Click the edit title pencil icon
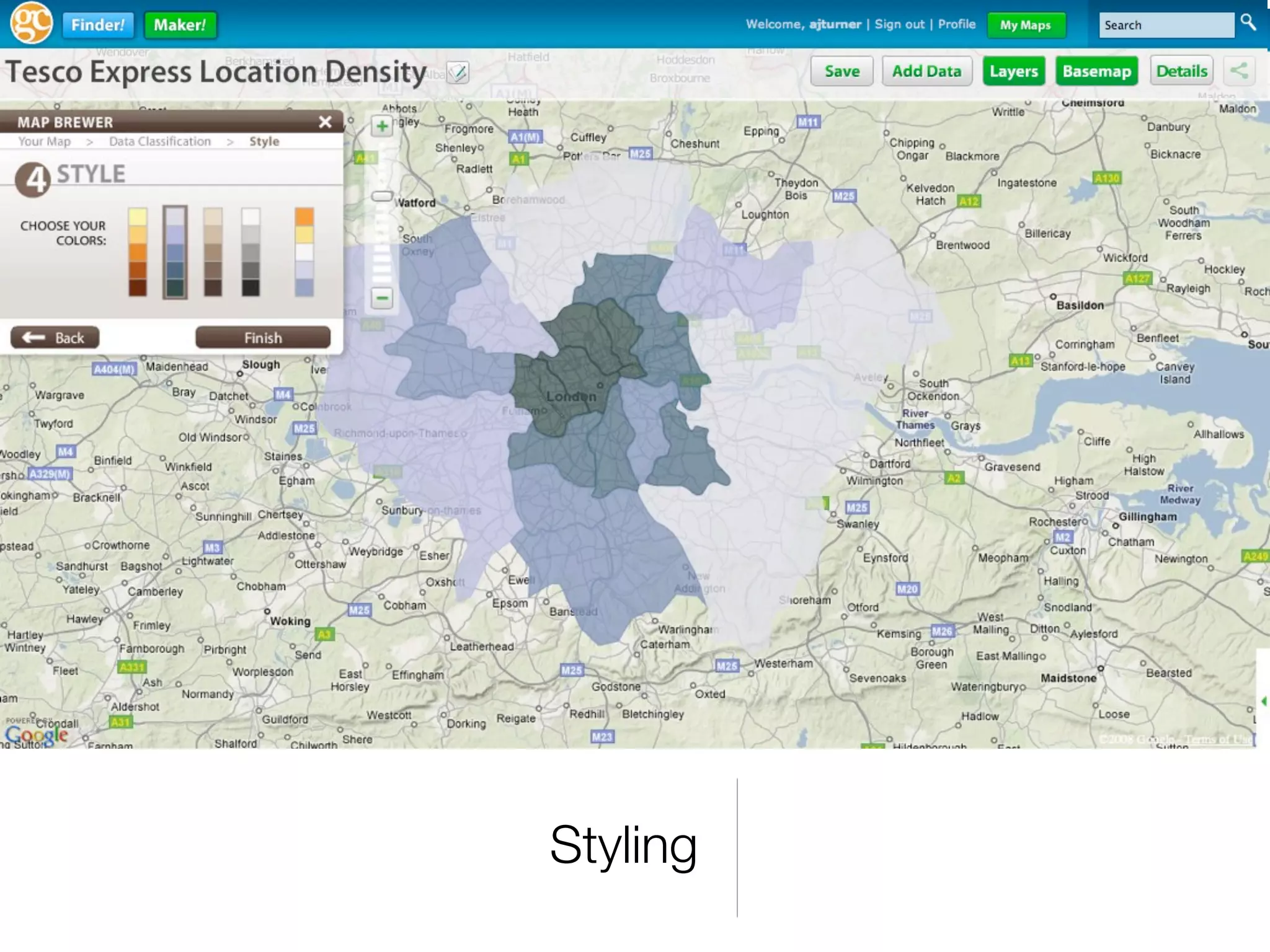Image resolution: width=1270 pixels, height=952 pixels. 458,73
